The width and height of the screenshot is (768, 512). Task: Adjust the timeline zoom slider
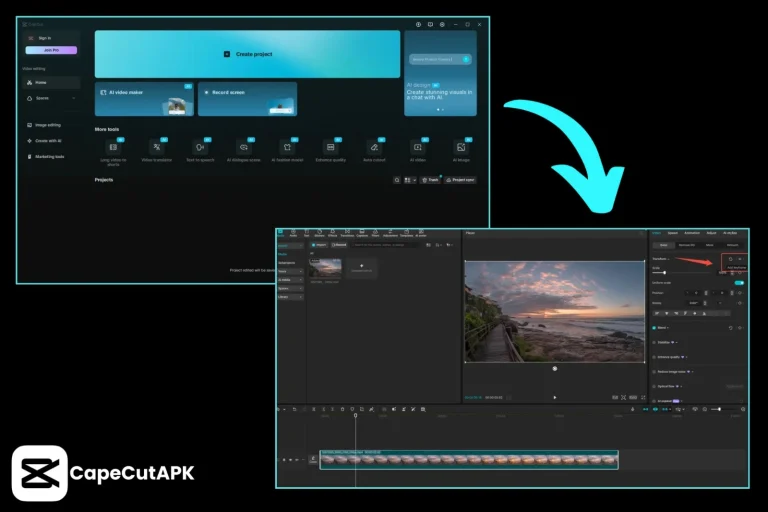pyautogui.click(x=719, y=409)
